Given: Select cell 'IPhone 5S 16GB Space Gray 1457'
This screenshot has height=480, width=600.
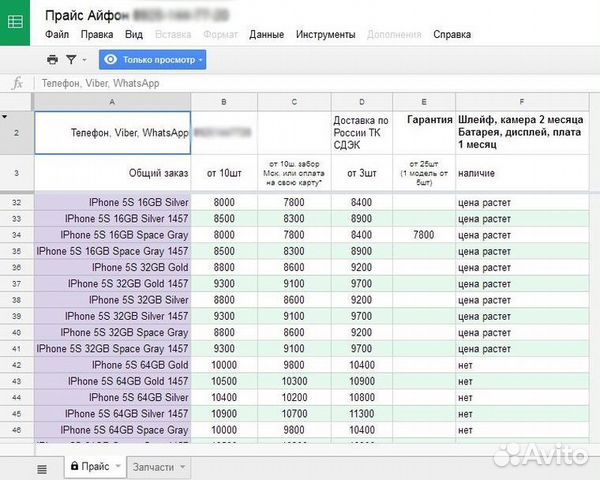Looking at the screenshot, I should point(112,251).
